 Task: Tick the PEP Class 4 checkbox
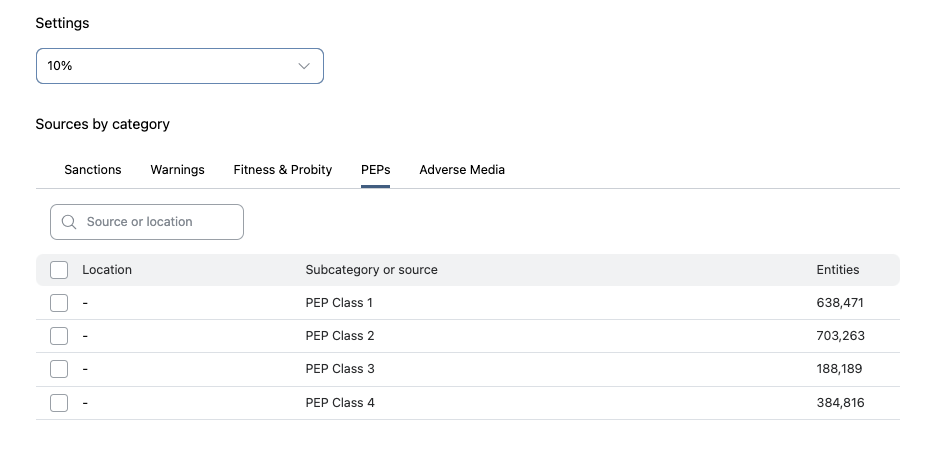(59, 403)
